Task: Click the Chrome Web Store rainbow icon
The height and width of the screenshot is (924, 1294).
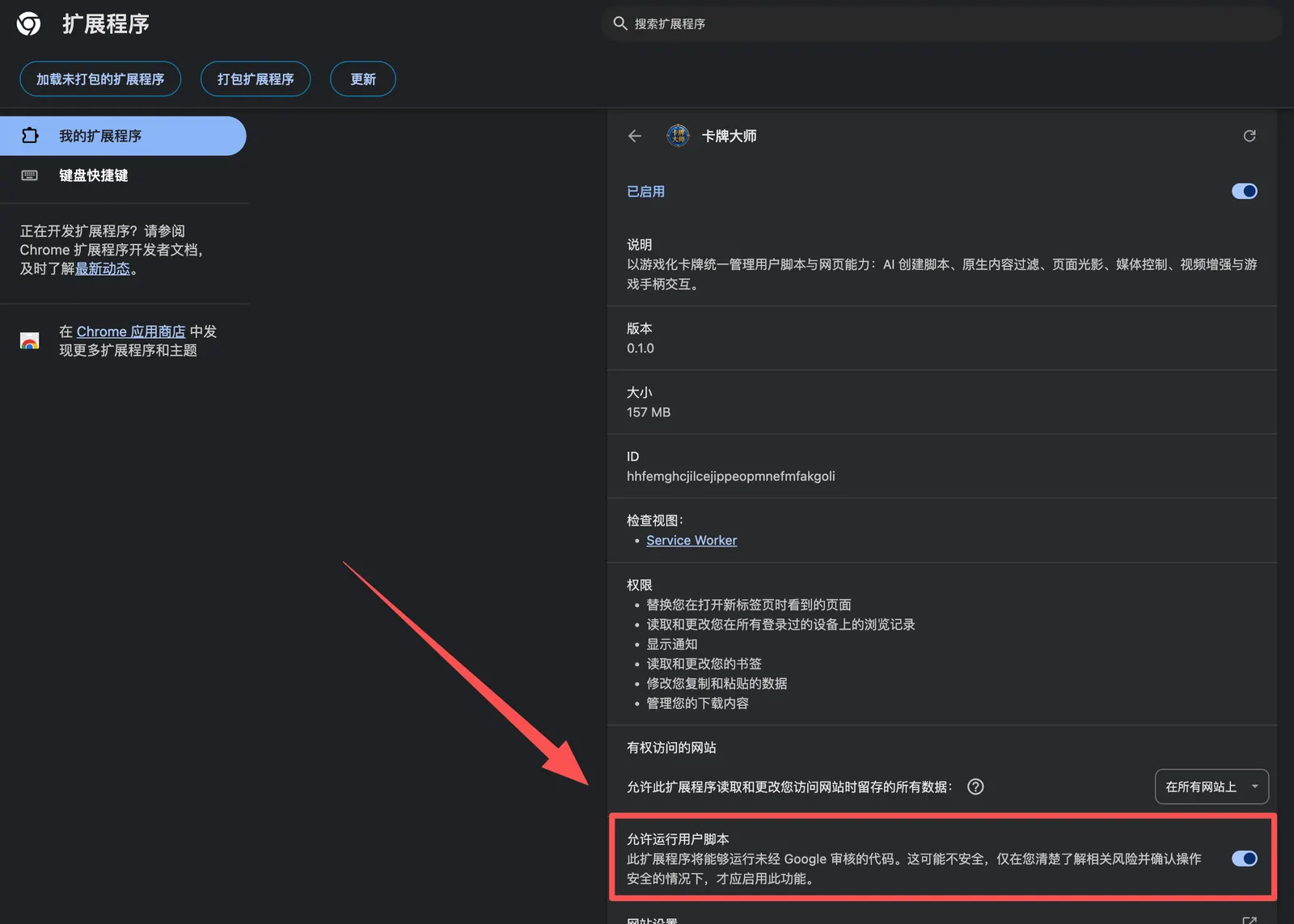Action: (30, 341)
